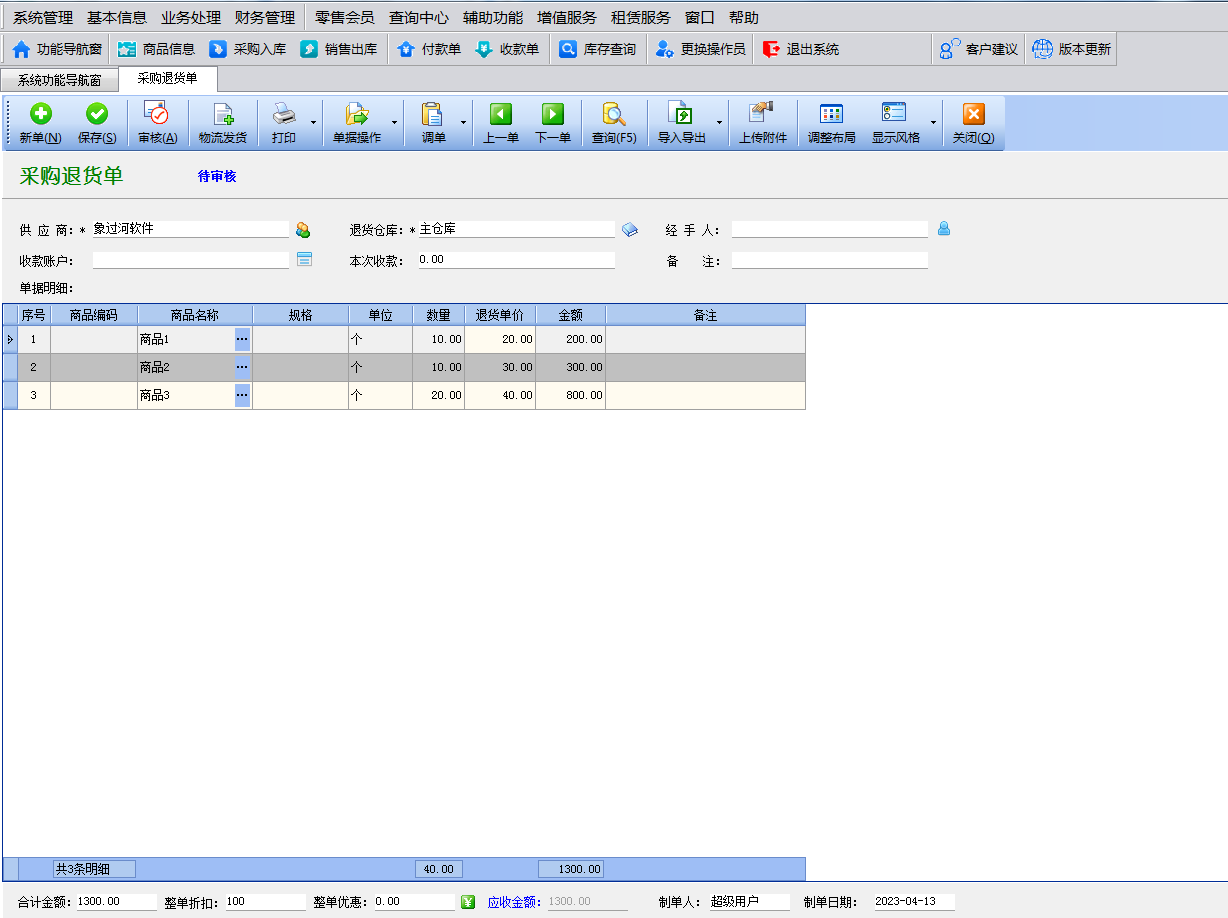Select handler using 经手人 person icon
This screenshot has height=918, width=1228.
943,229
